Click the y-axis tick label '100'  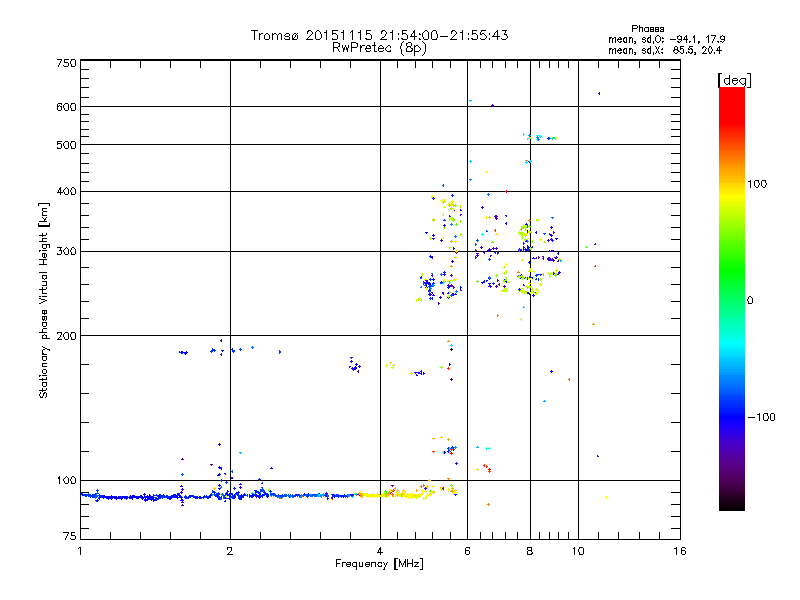66,481
